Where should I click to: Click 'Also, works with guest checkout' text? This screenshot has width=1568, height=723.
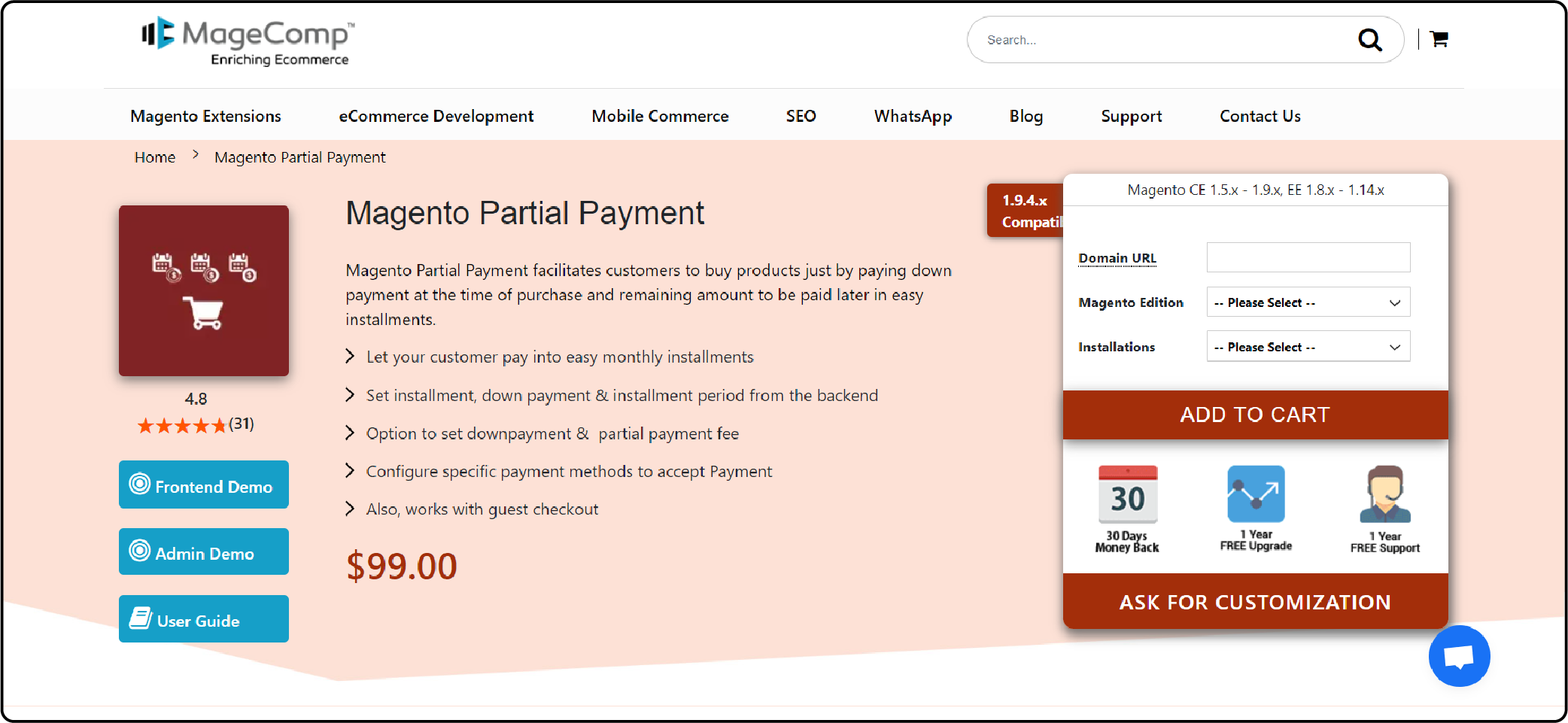[482, 509]
